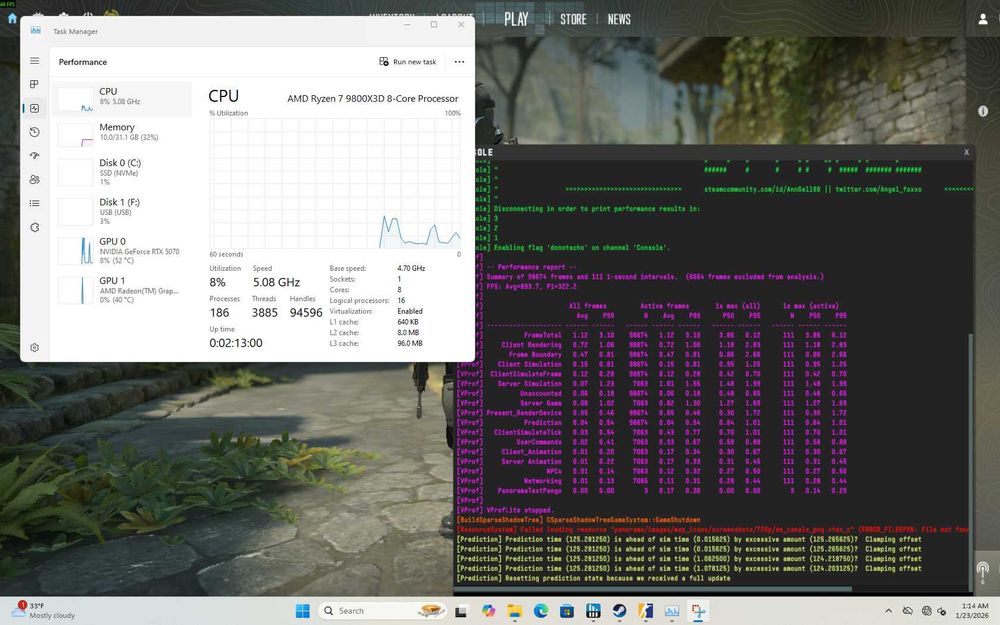Screen dimensions: 1000x625
Task: Open Windows Start menu
Action: click(303, 611)
